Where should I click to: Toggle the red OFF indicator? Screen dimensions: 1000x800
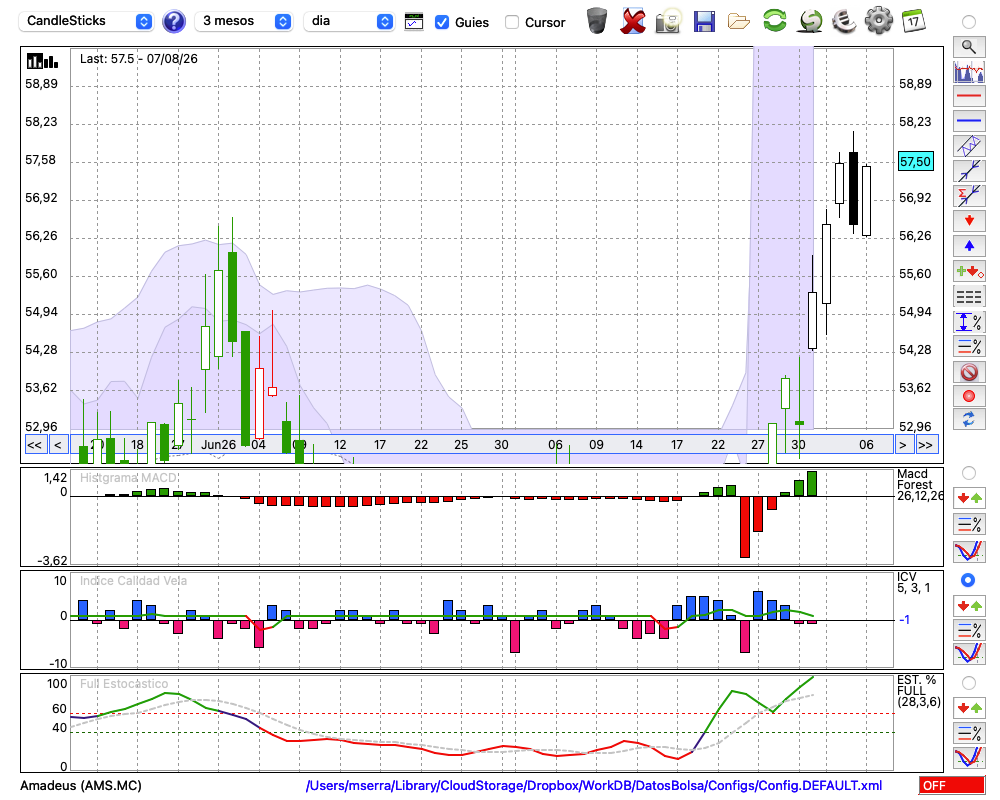point(952,785)
